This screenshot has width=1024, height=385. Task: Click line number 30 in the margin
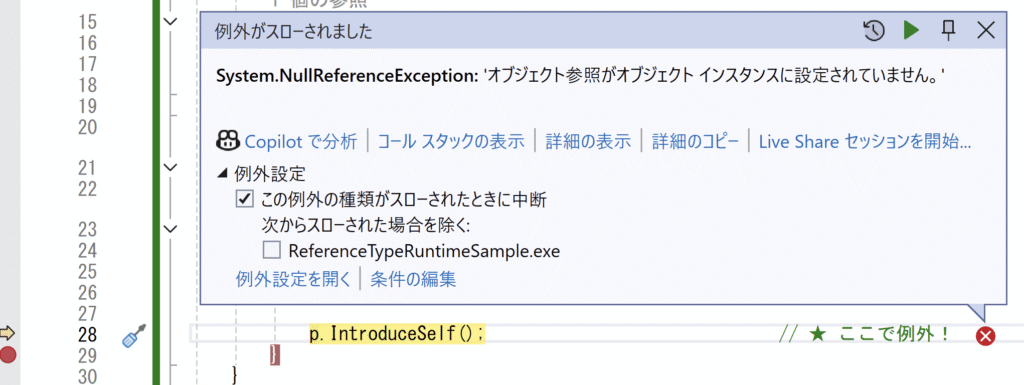[x=87, y=376]
